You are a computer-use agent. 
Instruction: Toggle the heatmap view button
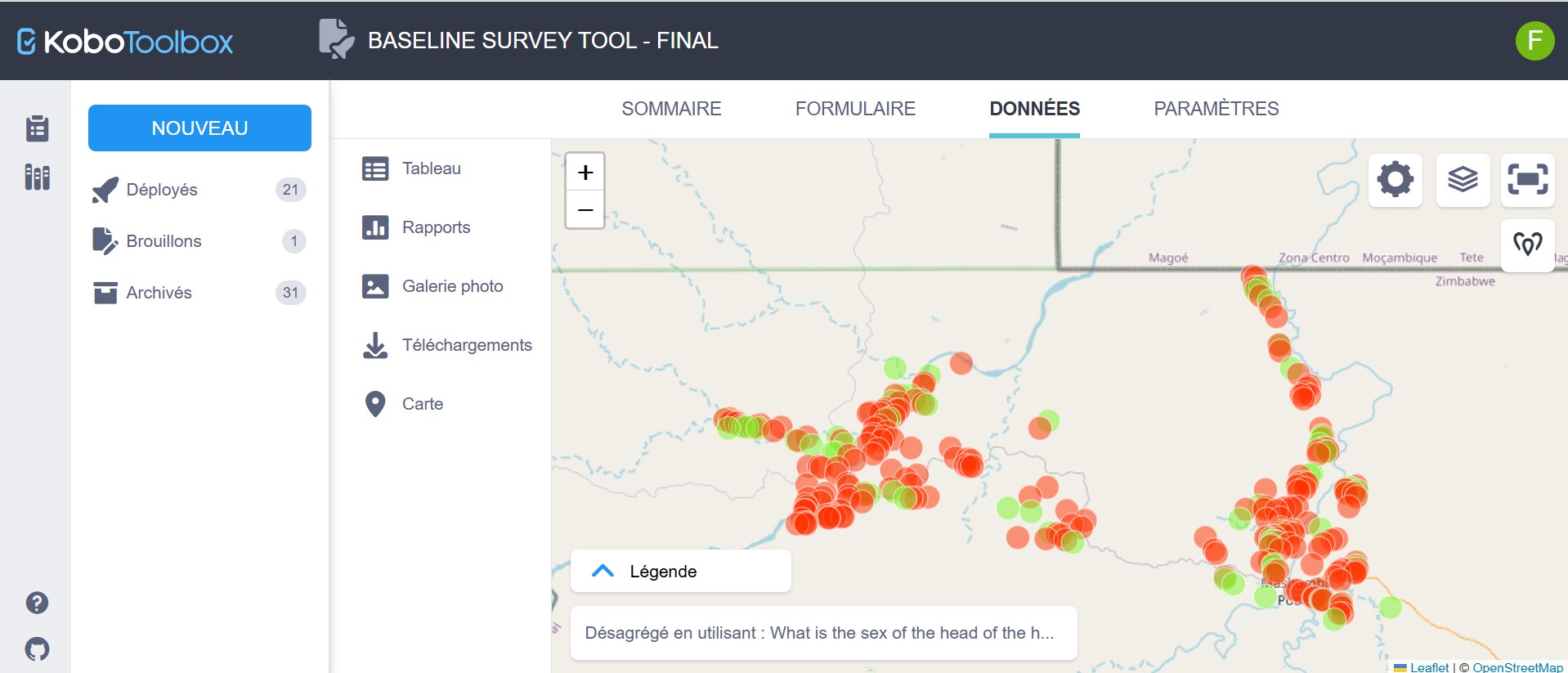coord(1527,245)
